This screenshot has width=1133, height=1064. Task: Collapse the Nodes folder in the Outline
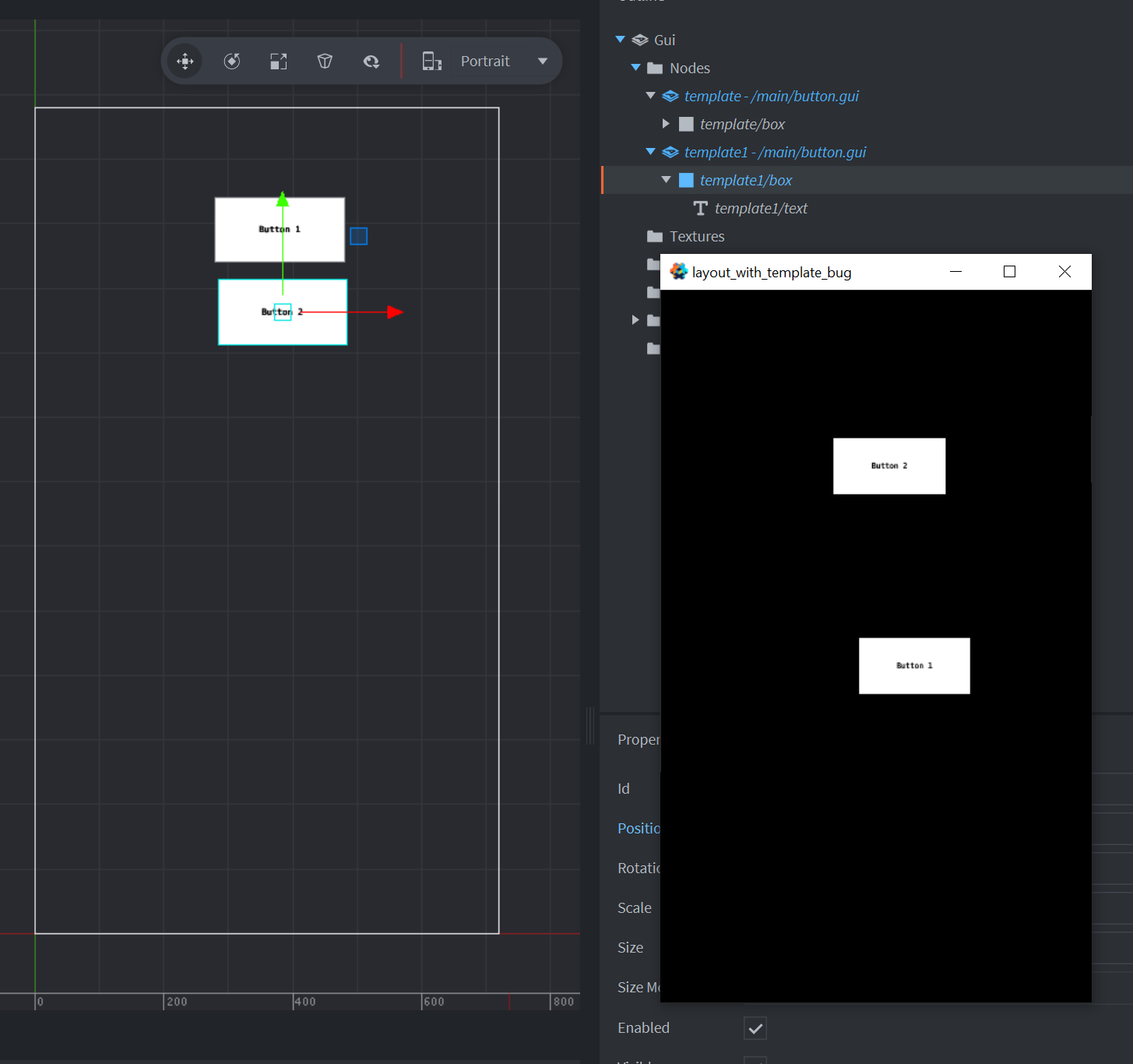(635, 68)
